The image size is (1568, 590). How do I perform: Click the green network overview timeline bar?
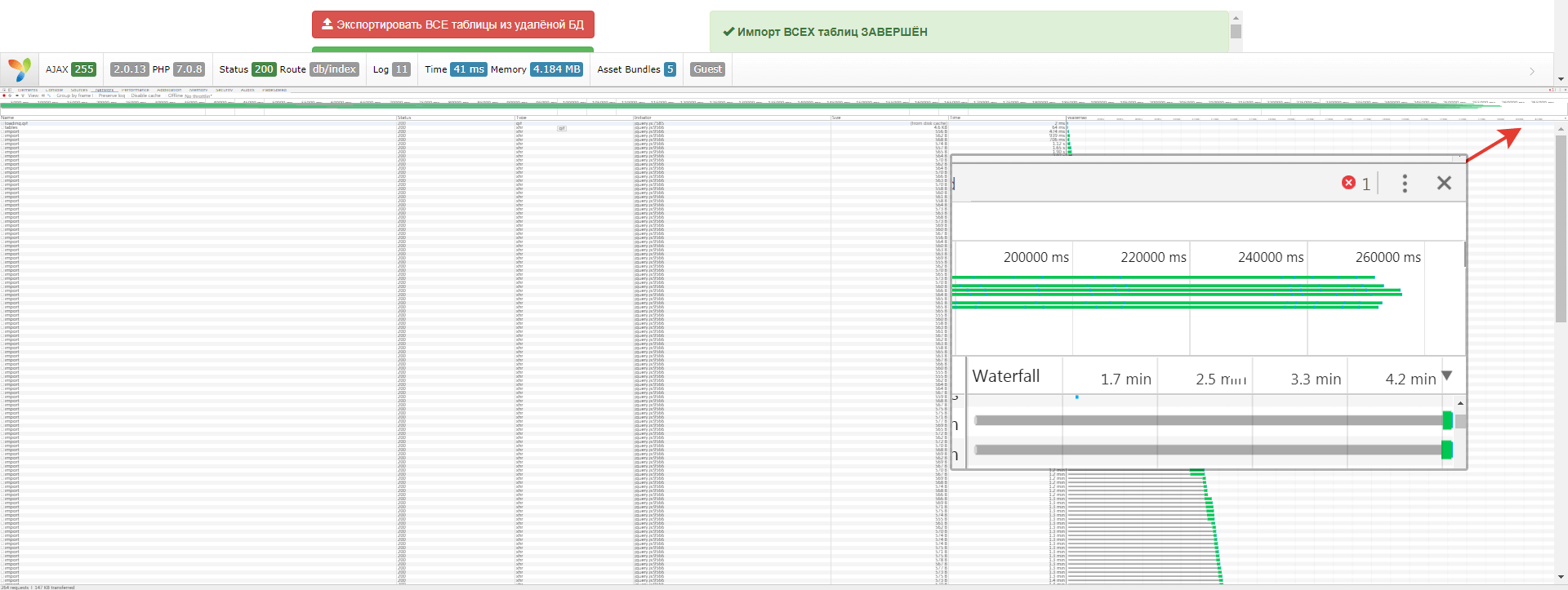click(751, 106)
